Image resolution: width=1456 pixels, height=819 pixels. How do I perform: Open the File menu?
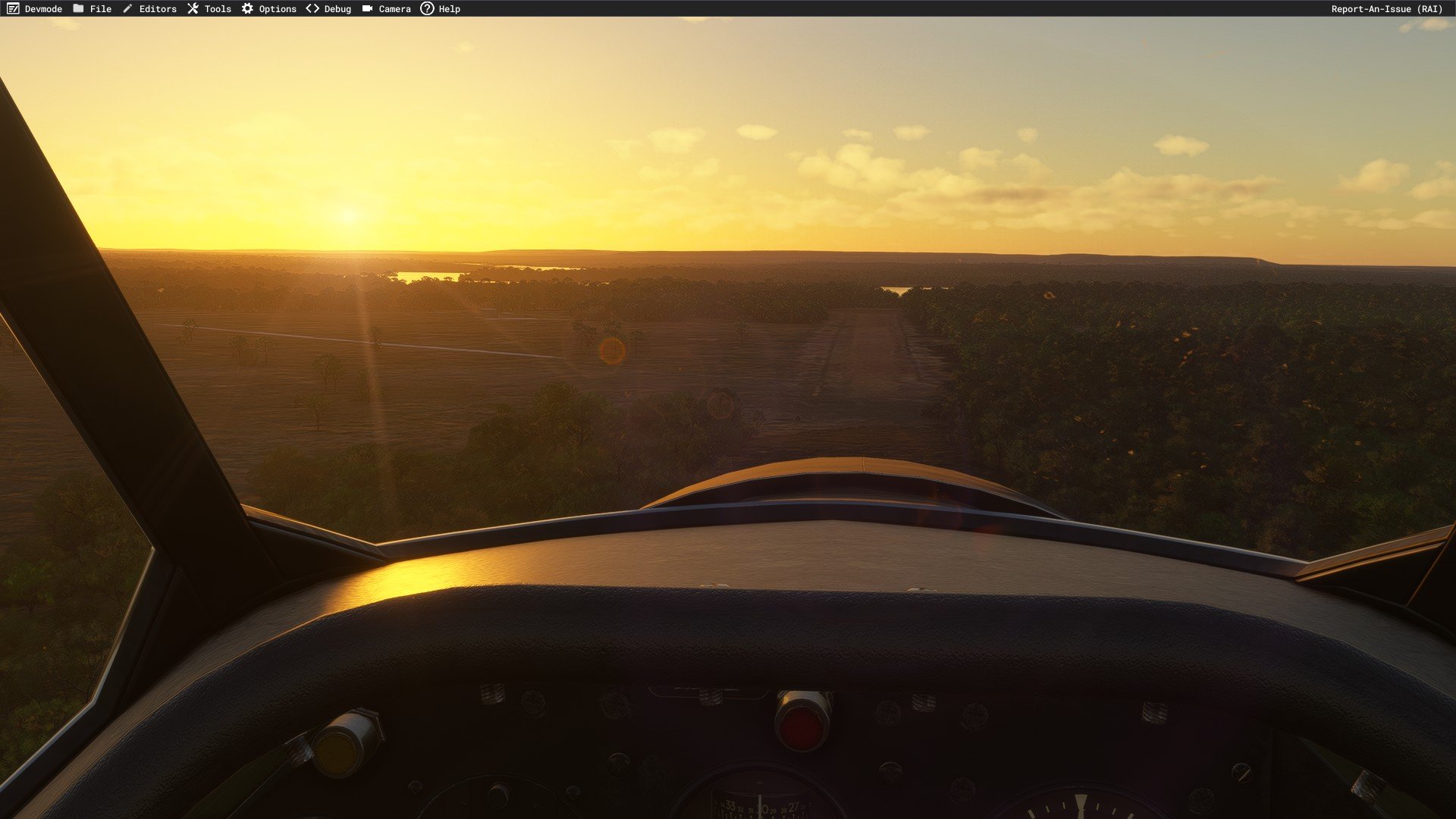coord(100,9)
